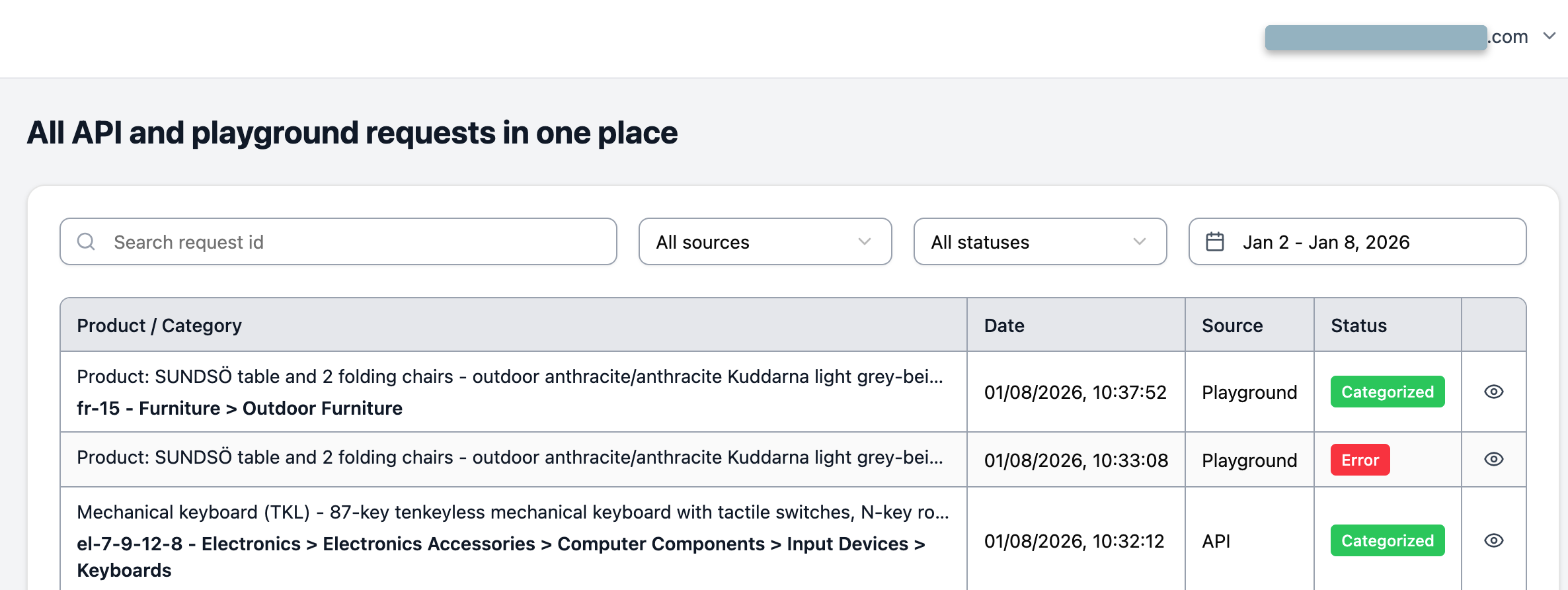The width and height of the screenshot is (1568, 590).
Task: Click the dropdown arrow on All sources
Action: coord(865,242)
